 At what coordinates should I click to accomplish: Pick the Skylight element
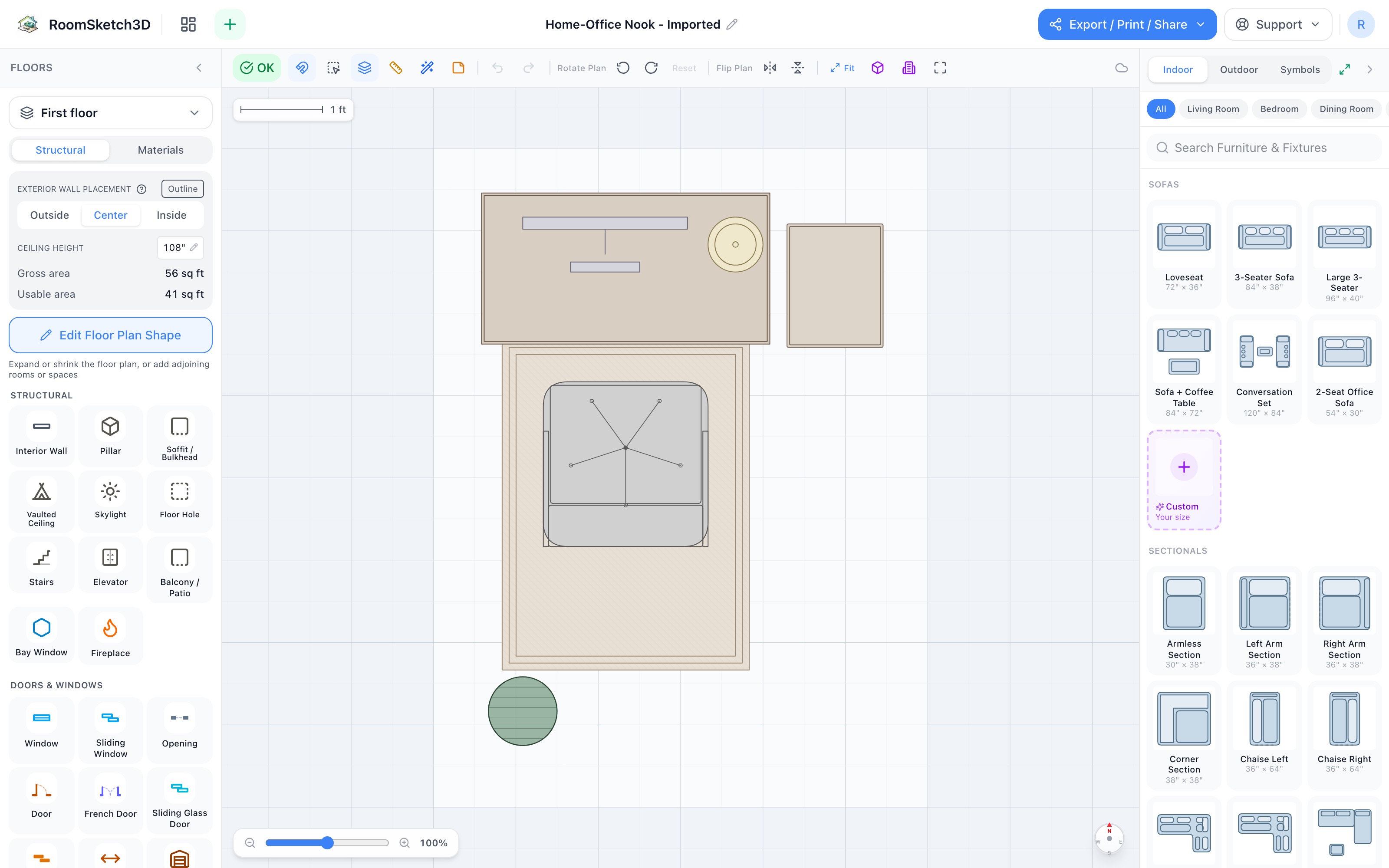tap(110, 501)
